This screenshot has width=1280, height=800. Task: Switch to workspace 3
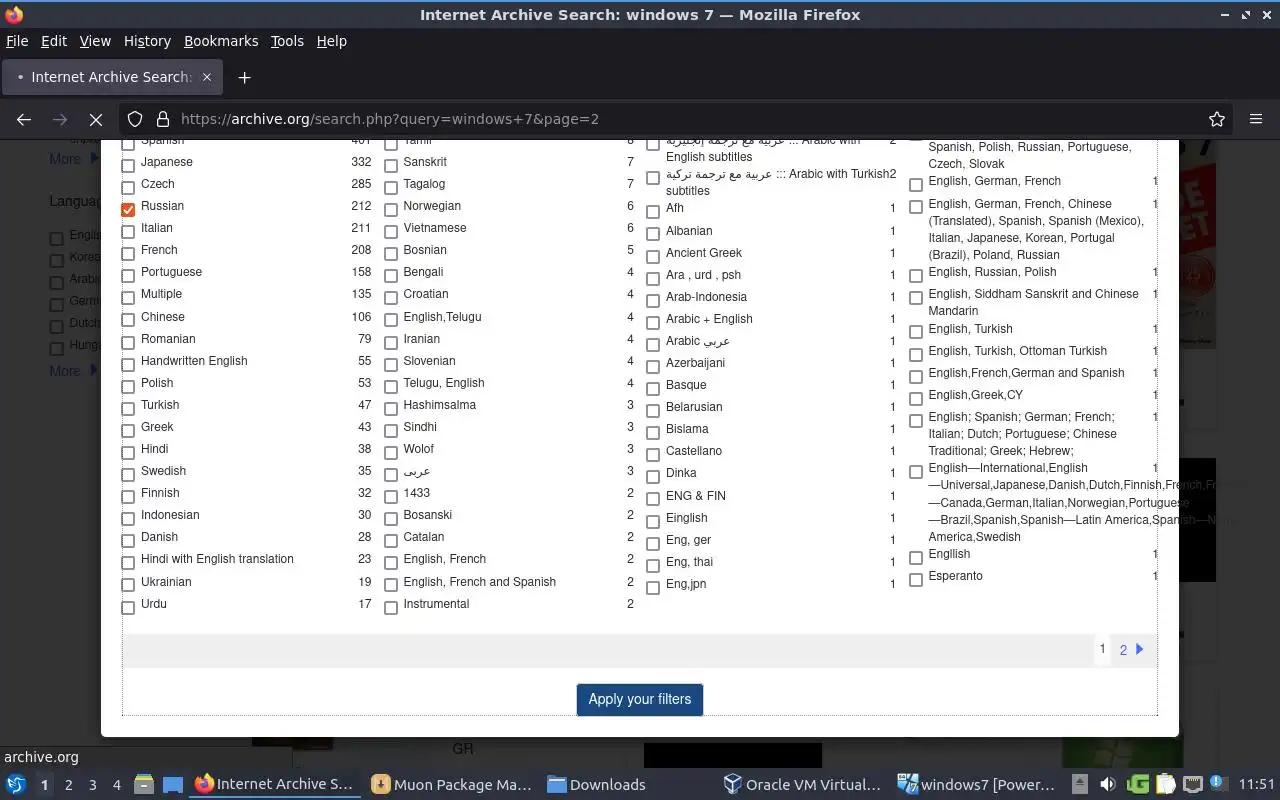[92, 785]
